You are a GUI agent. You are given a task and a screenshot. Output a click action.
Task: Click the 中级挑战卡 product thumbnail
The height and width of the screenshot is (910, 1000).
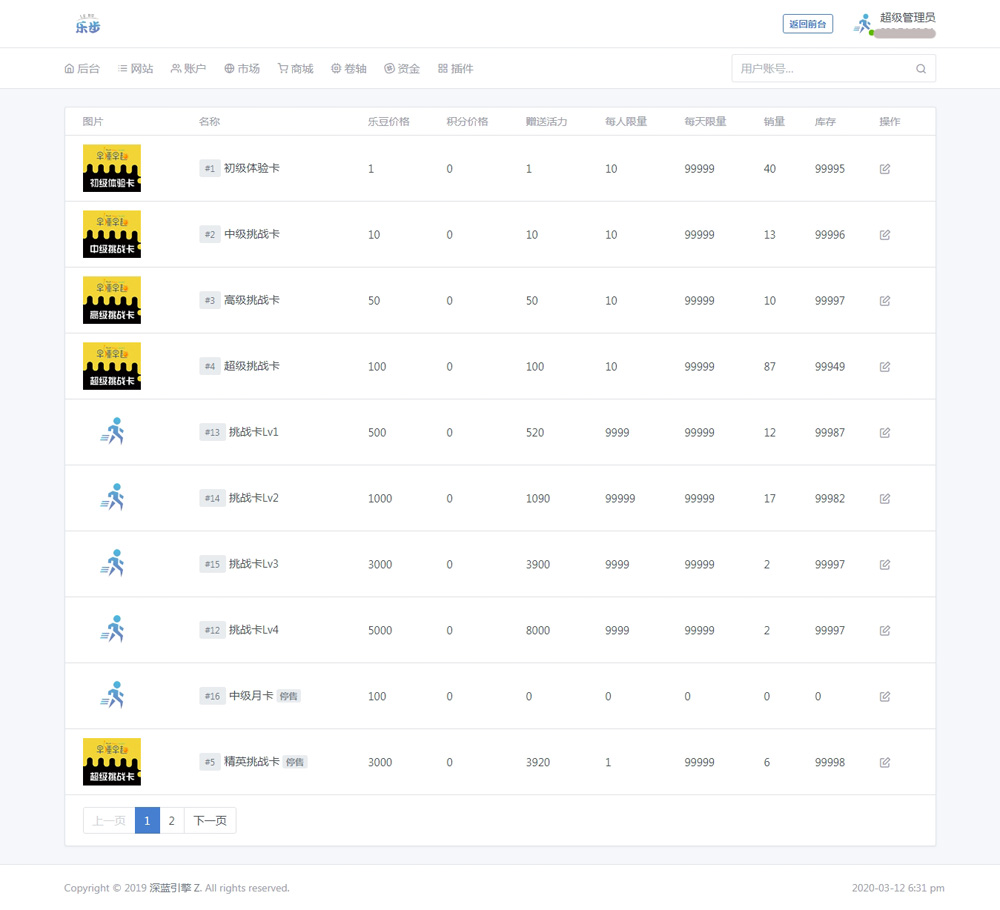112,234
